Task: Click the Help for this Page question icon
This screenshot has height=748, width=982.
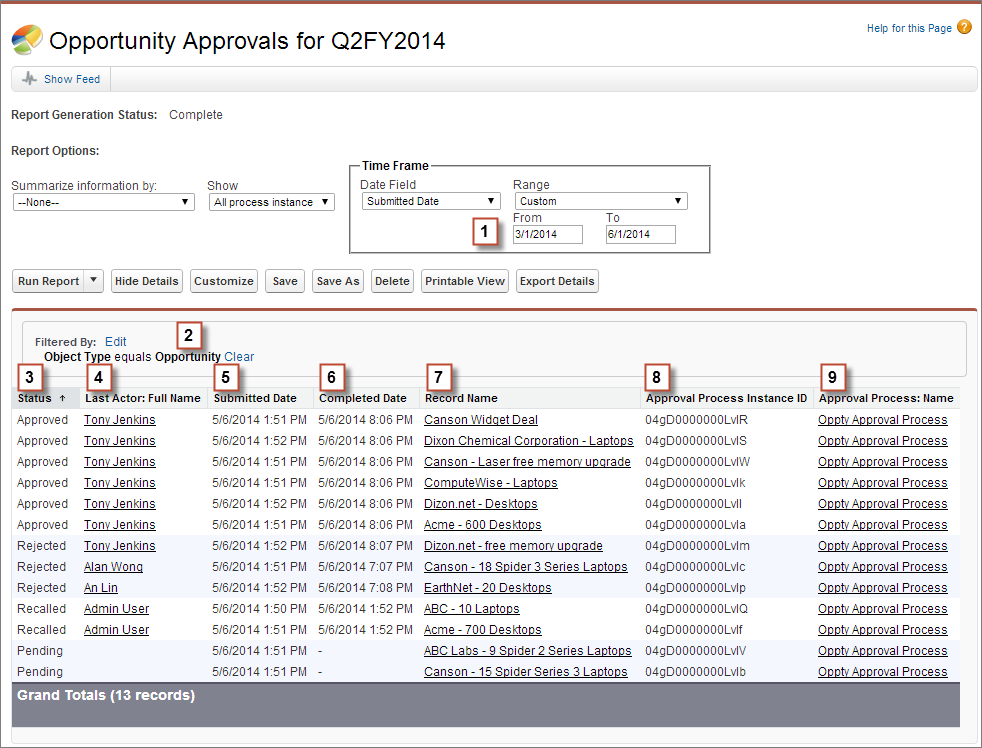Action: pos(964,28)
